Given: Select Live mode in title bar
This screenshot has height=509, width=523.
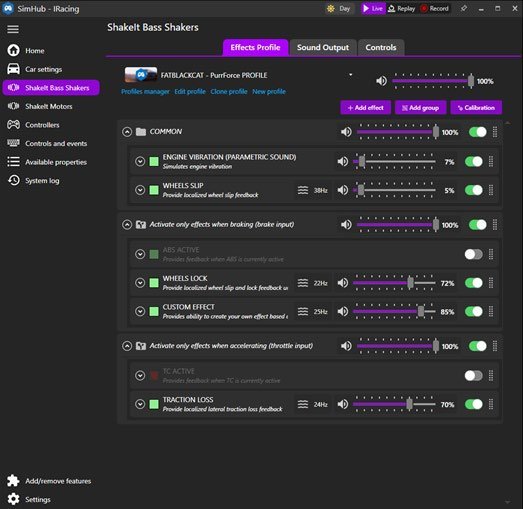Looking at the screenshot, I should pyautogui.click(x=373, y=8).
